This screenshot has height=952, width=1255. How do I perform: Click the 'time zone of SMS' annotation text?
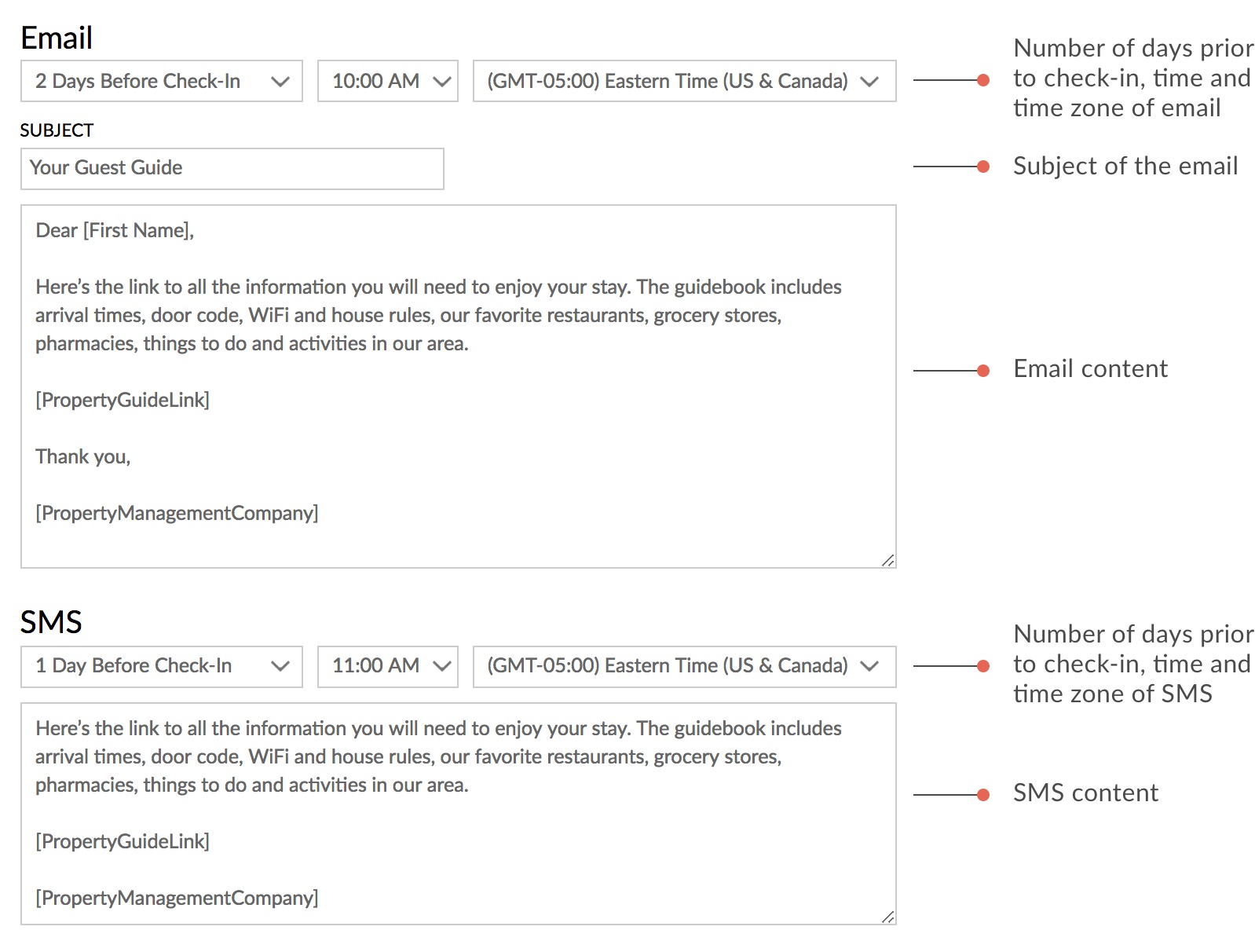(1113, 694)
